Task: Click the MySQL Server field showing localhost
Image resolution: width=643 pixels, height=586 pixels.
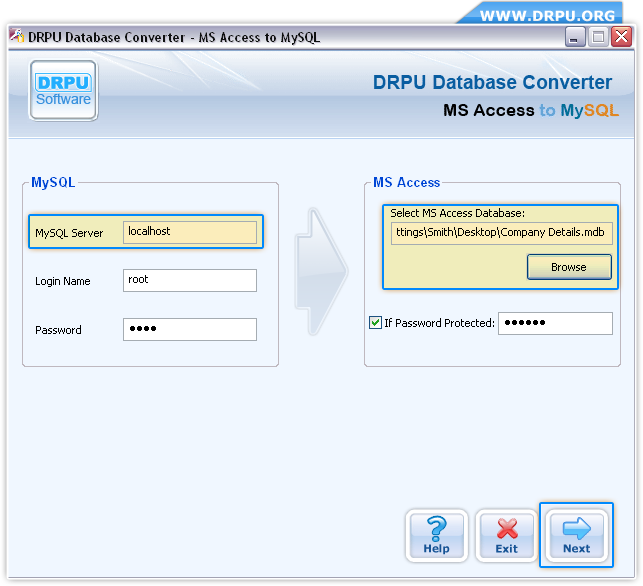Action: click(x=190, y=232)
